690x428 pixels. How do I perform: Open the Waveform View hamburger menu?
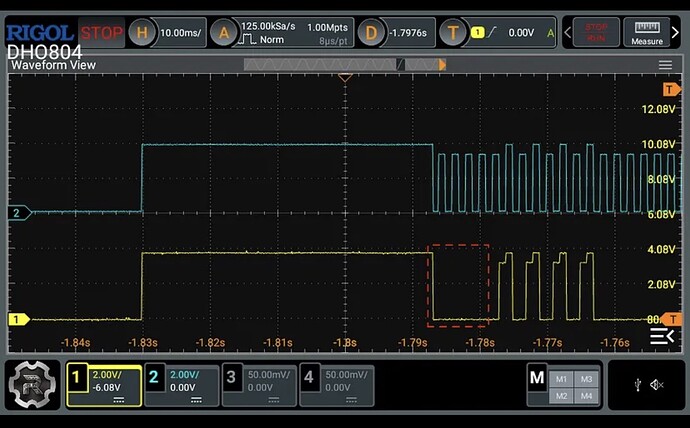tap(665, 65)
